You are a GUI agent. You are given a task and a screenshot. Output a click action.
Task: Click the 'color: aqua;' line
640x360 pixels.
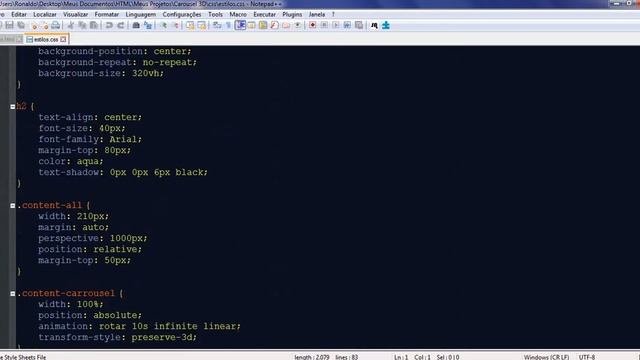point(71,161)
